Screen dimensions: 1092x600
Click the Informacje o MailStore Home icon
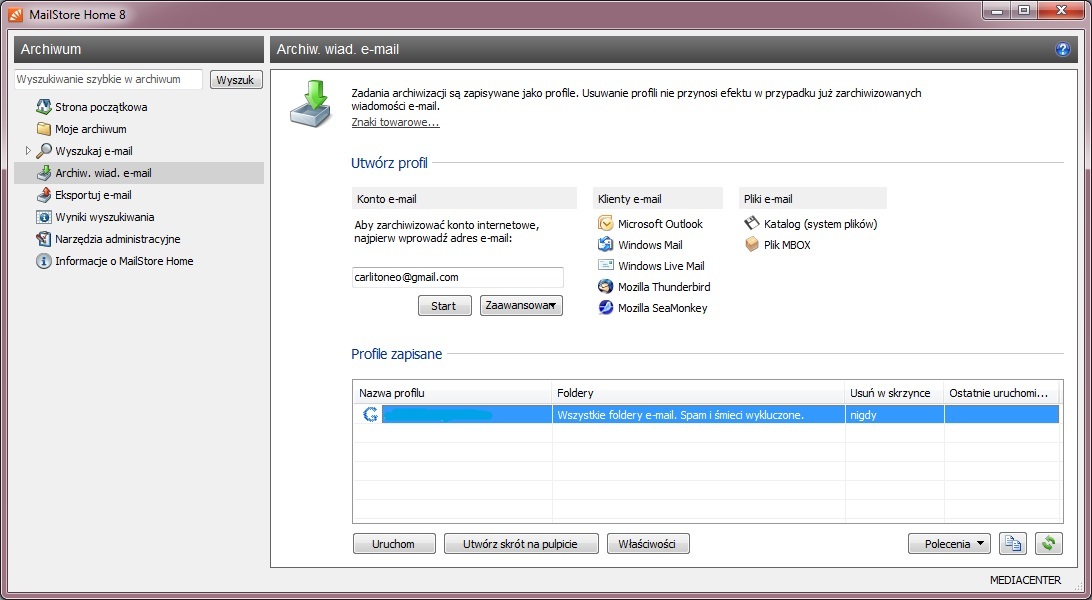click(x=44, y=261)
